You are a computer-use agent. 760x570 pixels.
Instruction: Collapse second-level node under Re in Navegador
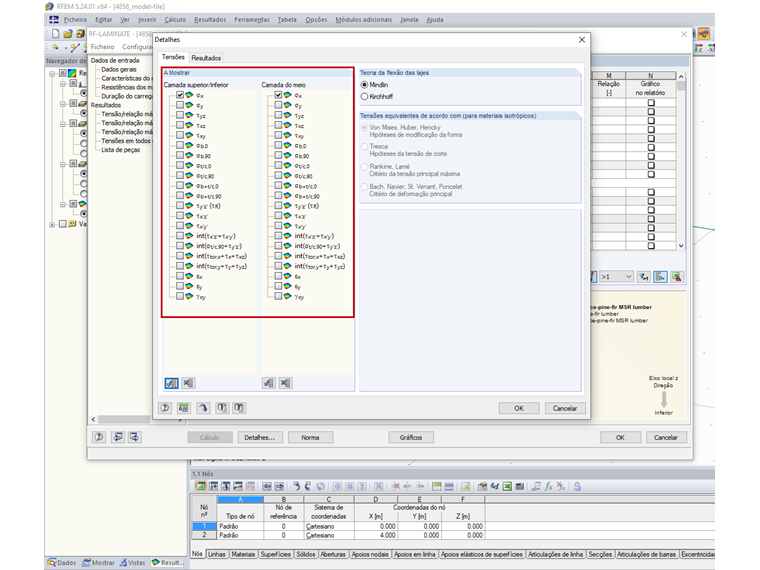63,84
